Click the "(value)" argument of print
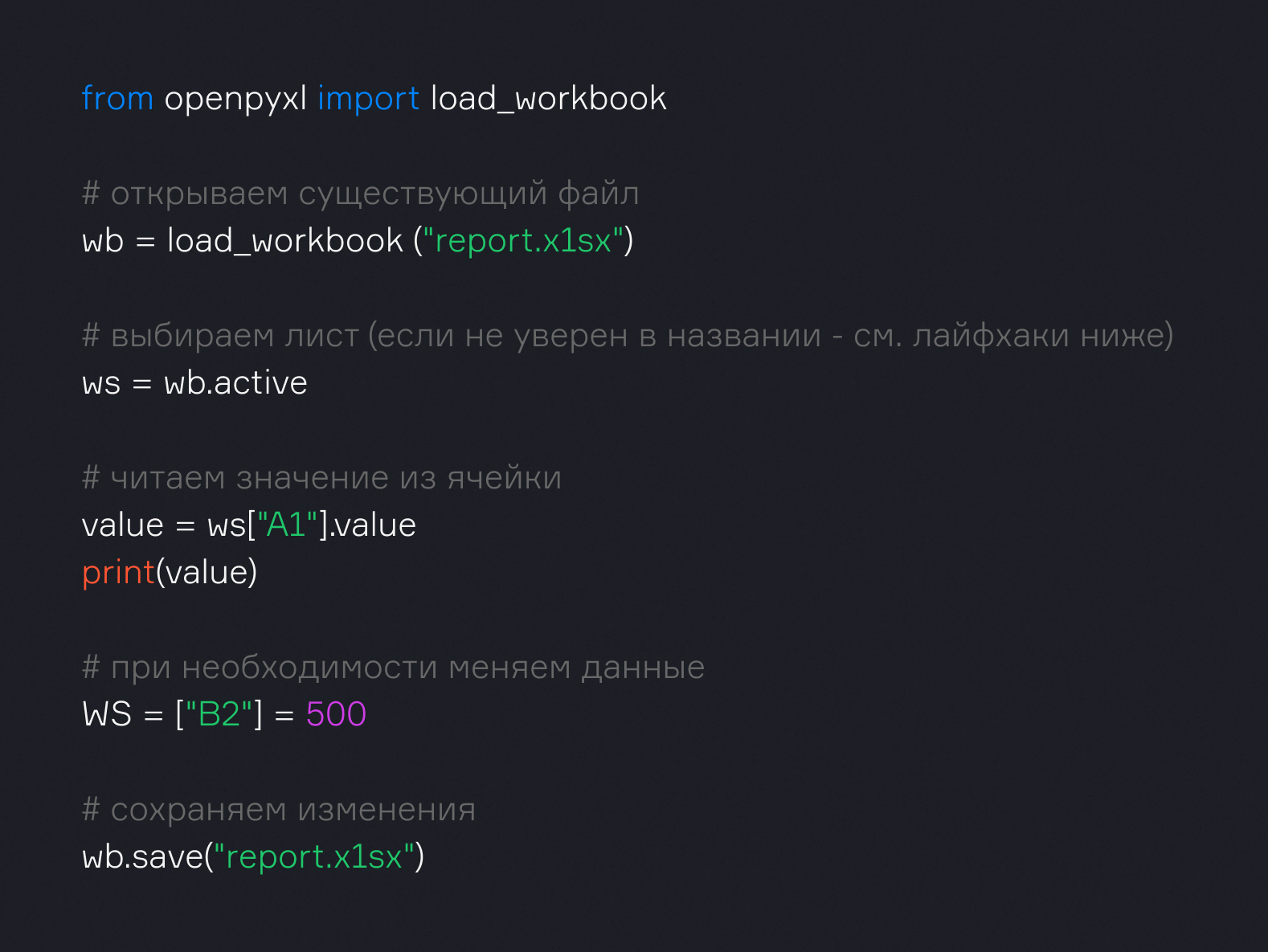 (x=207, y=573)
